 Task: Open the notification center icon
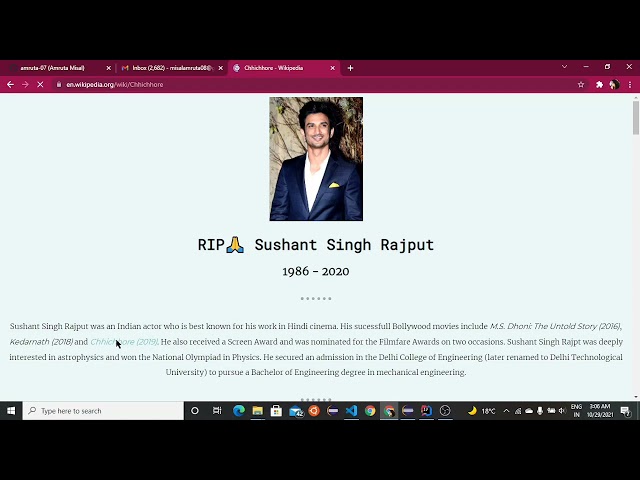625,411
